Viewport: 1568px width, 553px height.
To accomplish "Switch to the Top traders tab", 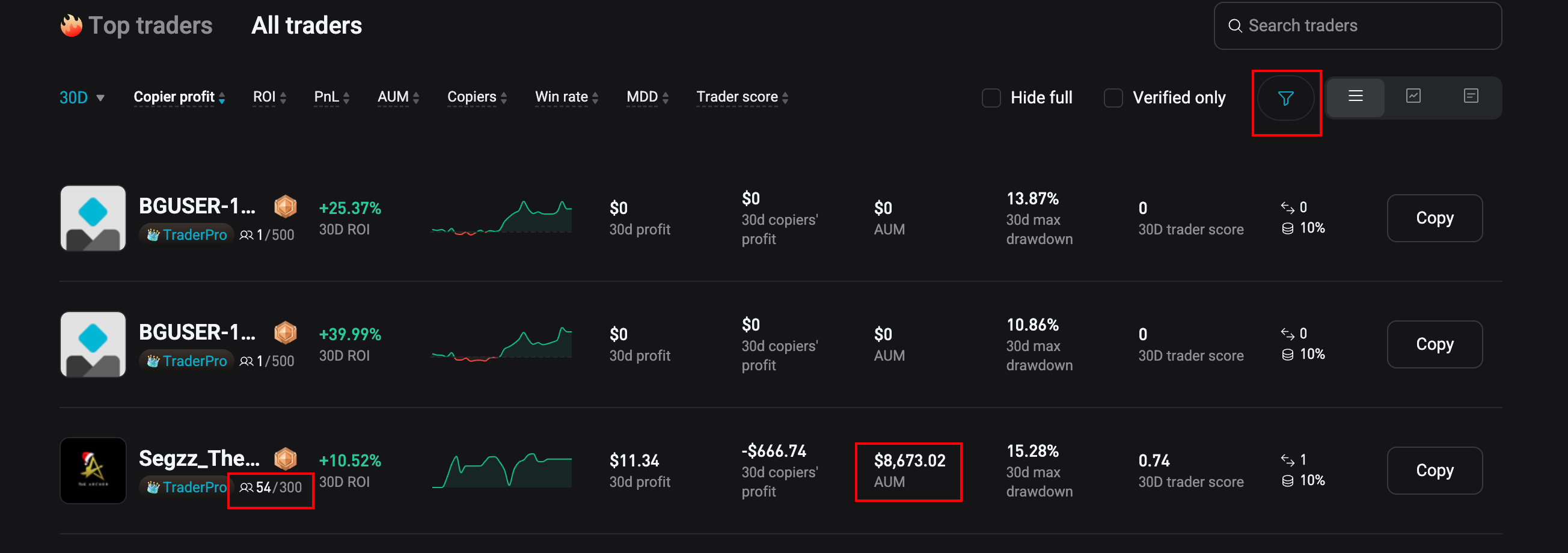I will click(x=150, y=26).
